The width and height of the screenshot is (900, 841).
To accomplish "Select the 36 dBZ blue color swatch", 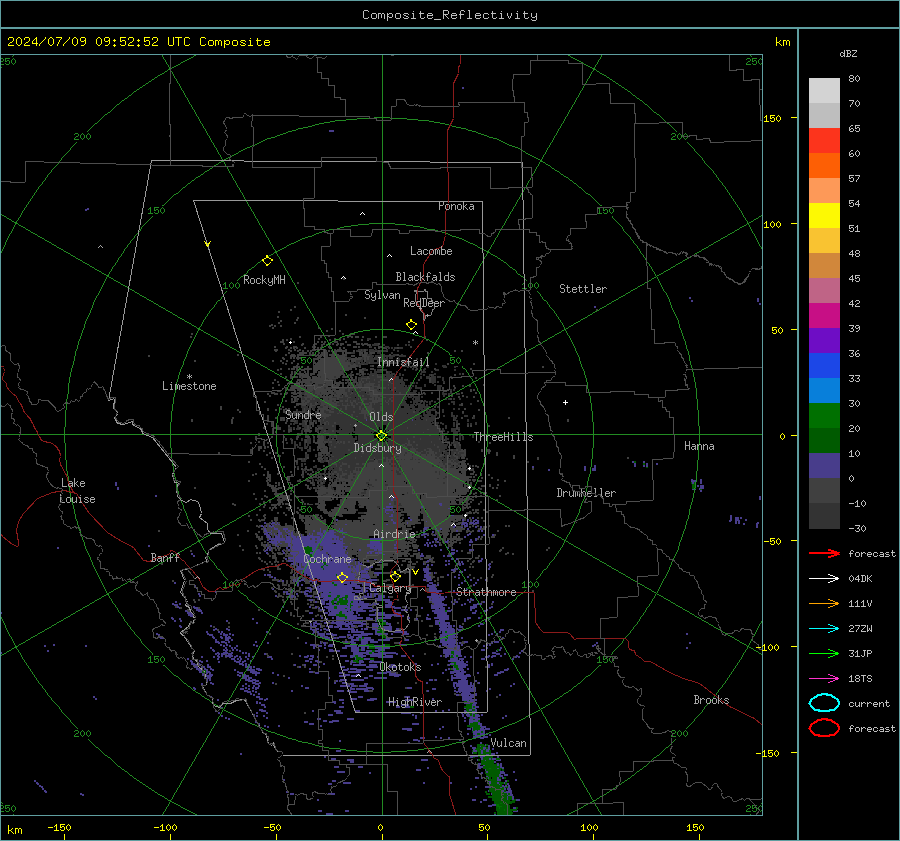I will point(824,366).
